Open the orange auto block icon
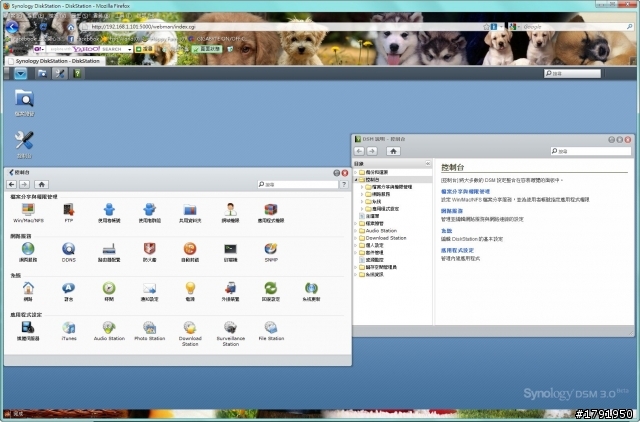 coord(190,249)
